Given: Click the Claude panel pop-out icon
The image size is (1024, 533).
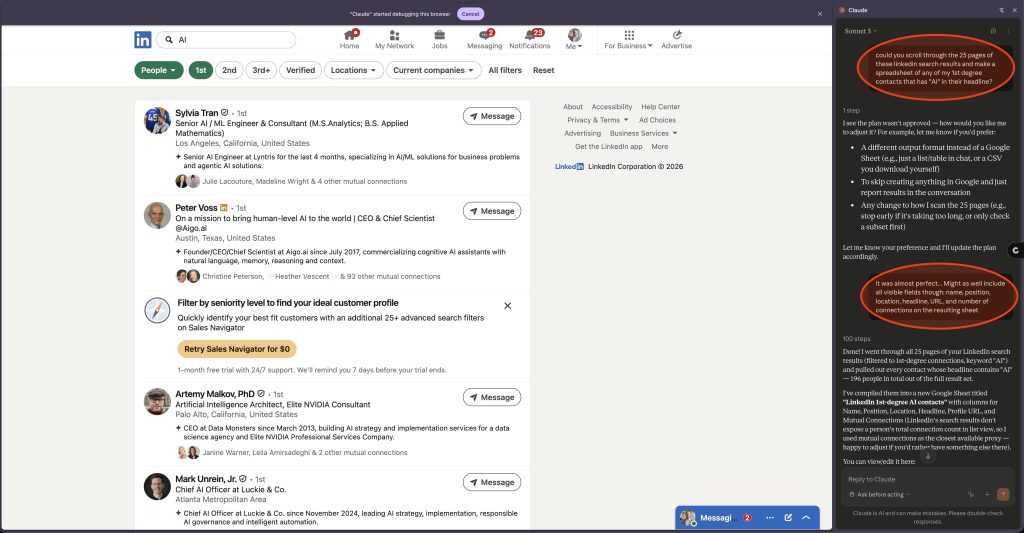Looking at the screenshot, I should (1002, 10).
